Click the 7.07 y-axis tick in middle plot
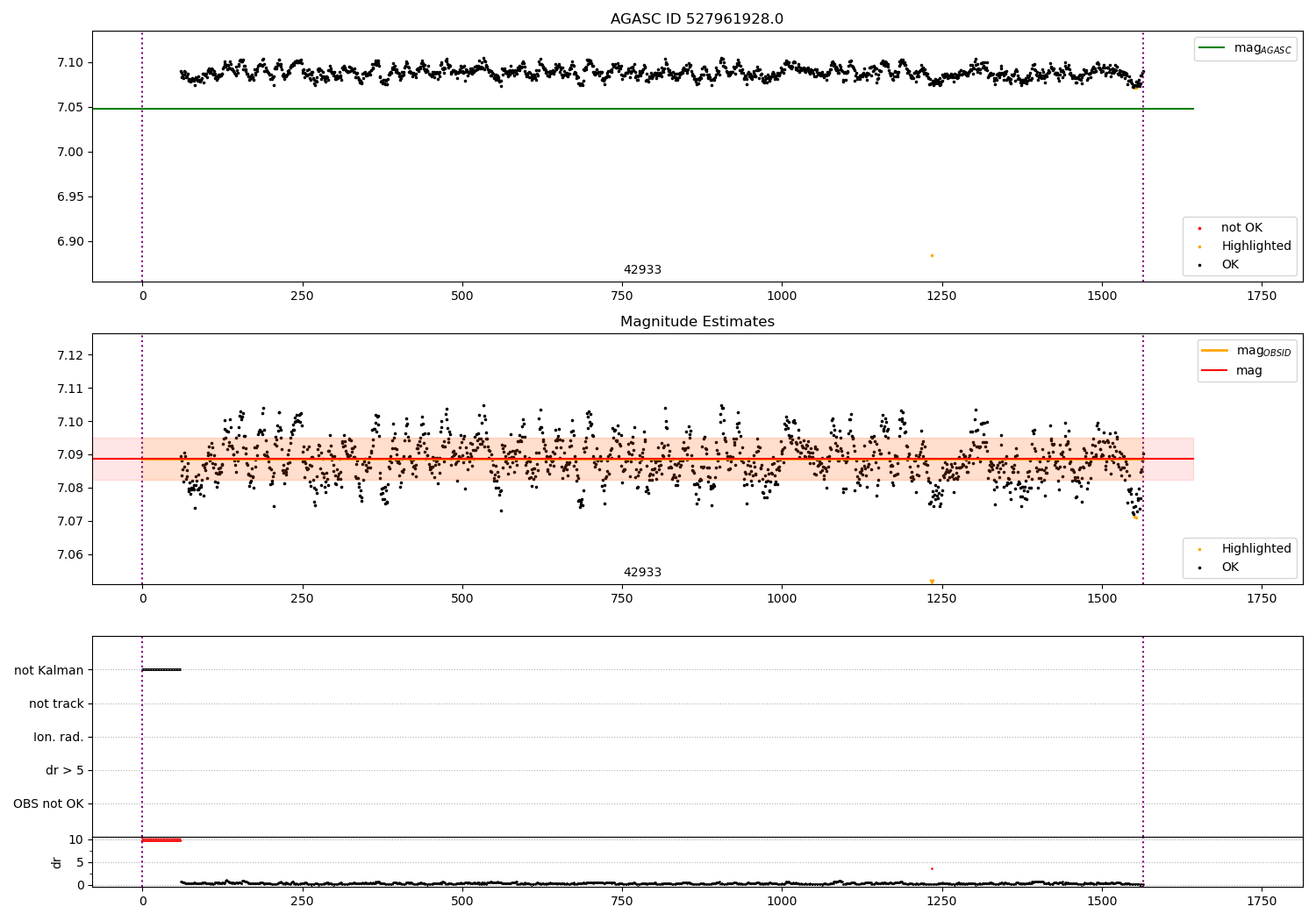Image resolution: width=1316 pixels, height=921 pixels. click(70, 521)
